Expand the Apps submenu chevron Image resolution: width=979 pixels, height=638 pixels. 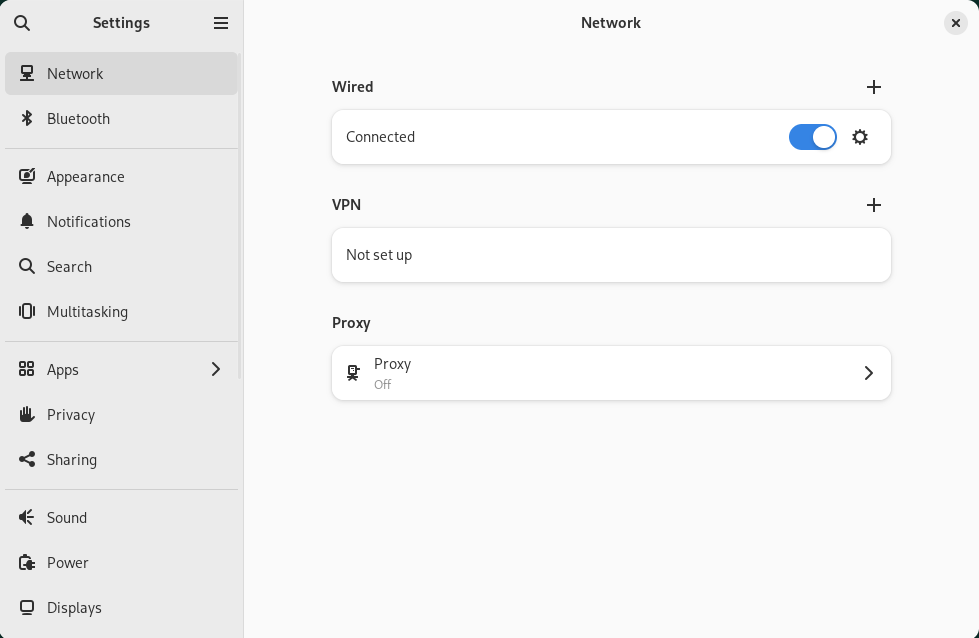[216, 370]
